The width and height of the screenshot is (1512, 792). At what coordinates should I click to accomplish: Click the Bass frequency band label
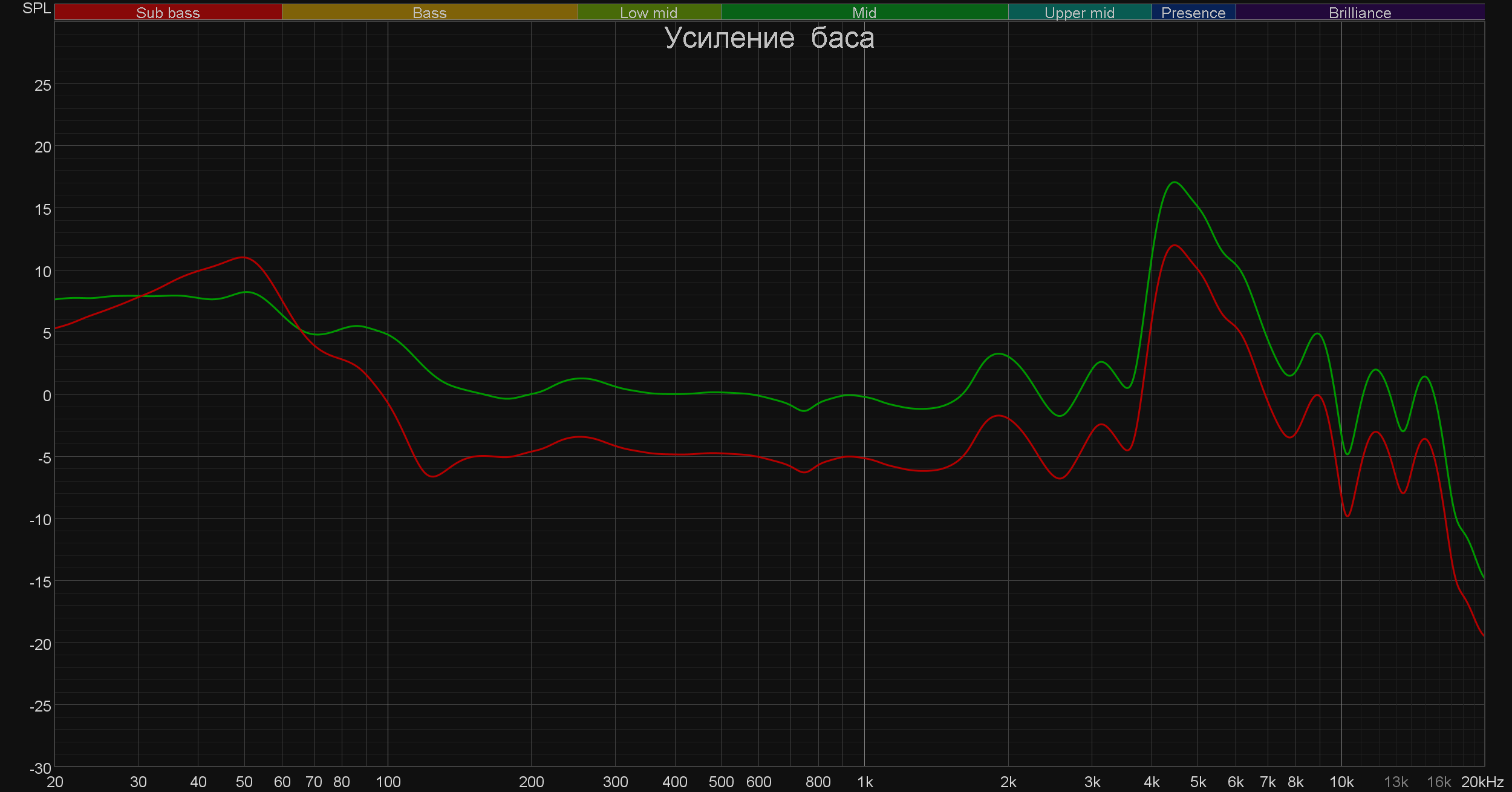click(x=429, y=12)
